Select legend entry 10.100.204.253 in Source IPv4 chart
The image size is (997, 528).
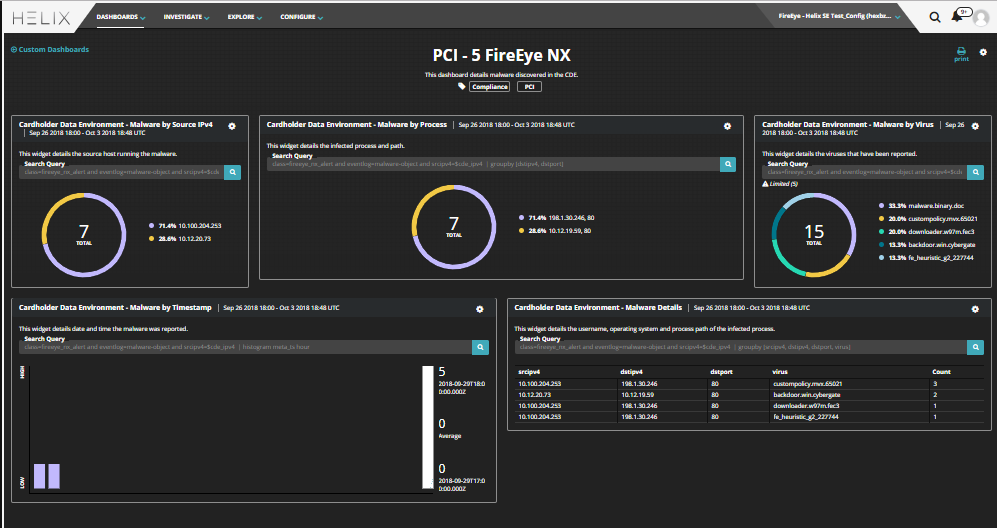(x=185, y=226)
